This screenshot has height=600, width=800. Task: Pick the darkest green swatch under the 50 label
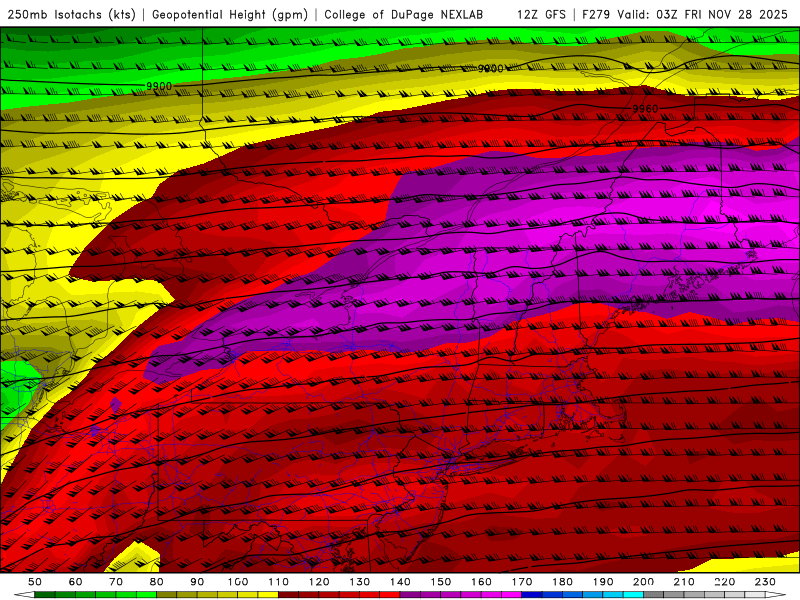[45, 595]
